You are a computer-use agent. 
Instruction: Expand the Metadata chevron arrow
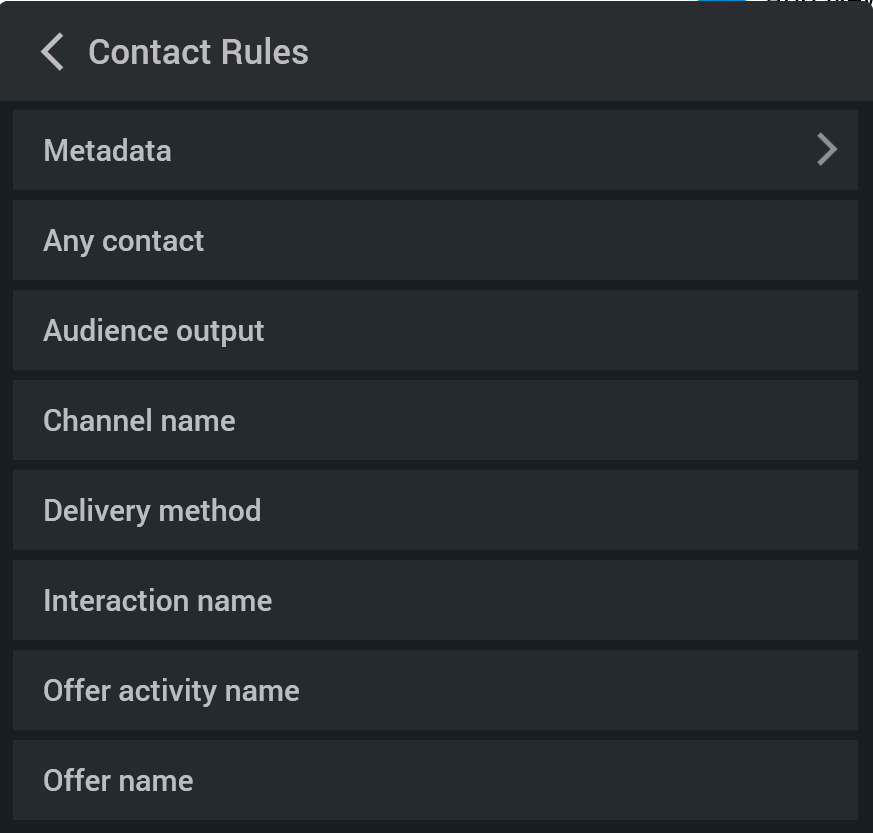[x=826, y=150]
